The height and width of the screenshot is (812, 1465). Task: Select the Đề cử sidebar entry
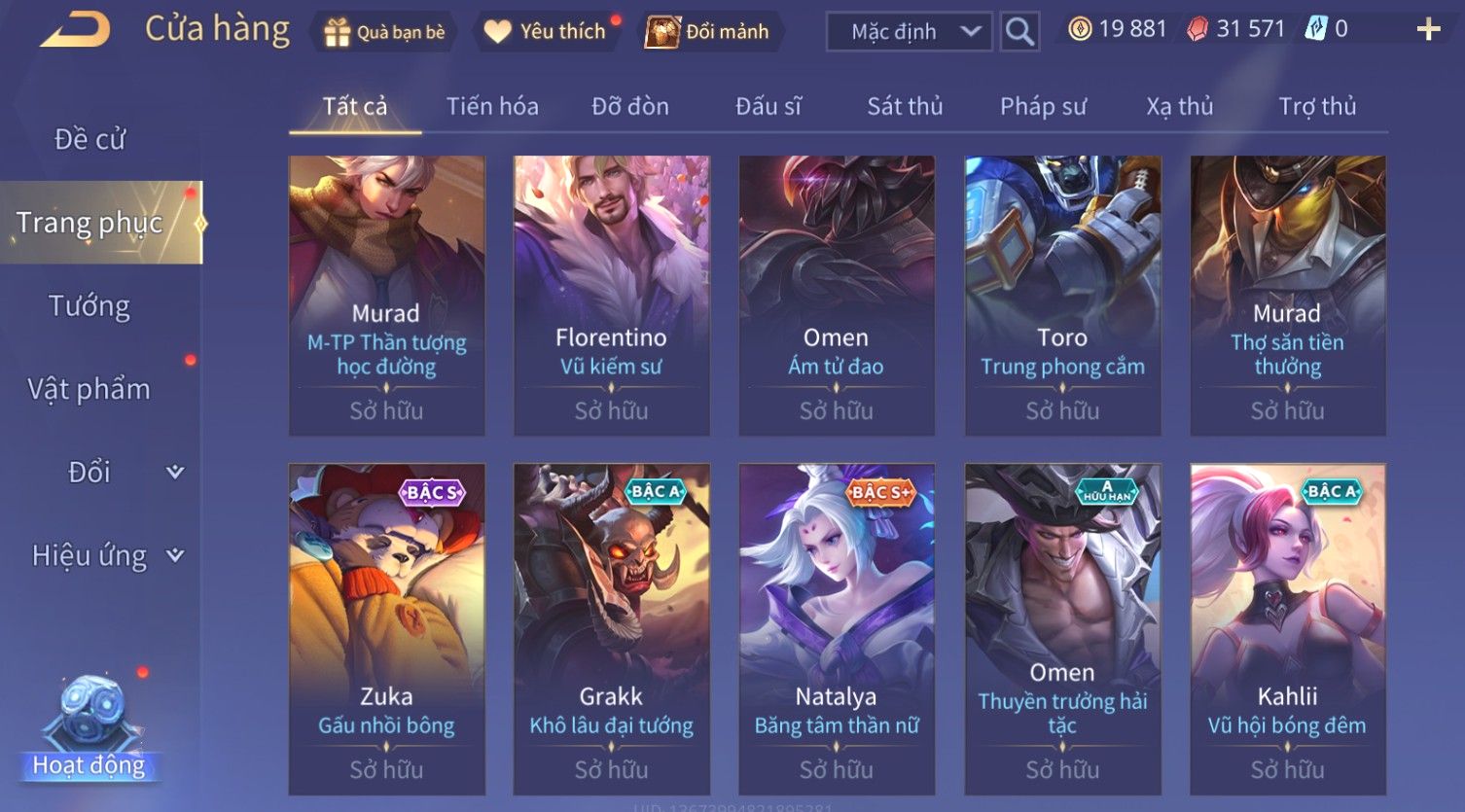tap(89, 140)
